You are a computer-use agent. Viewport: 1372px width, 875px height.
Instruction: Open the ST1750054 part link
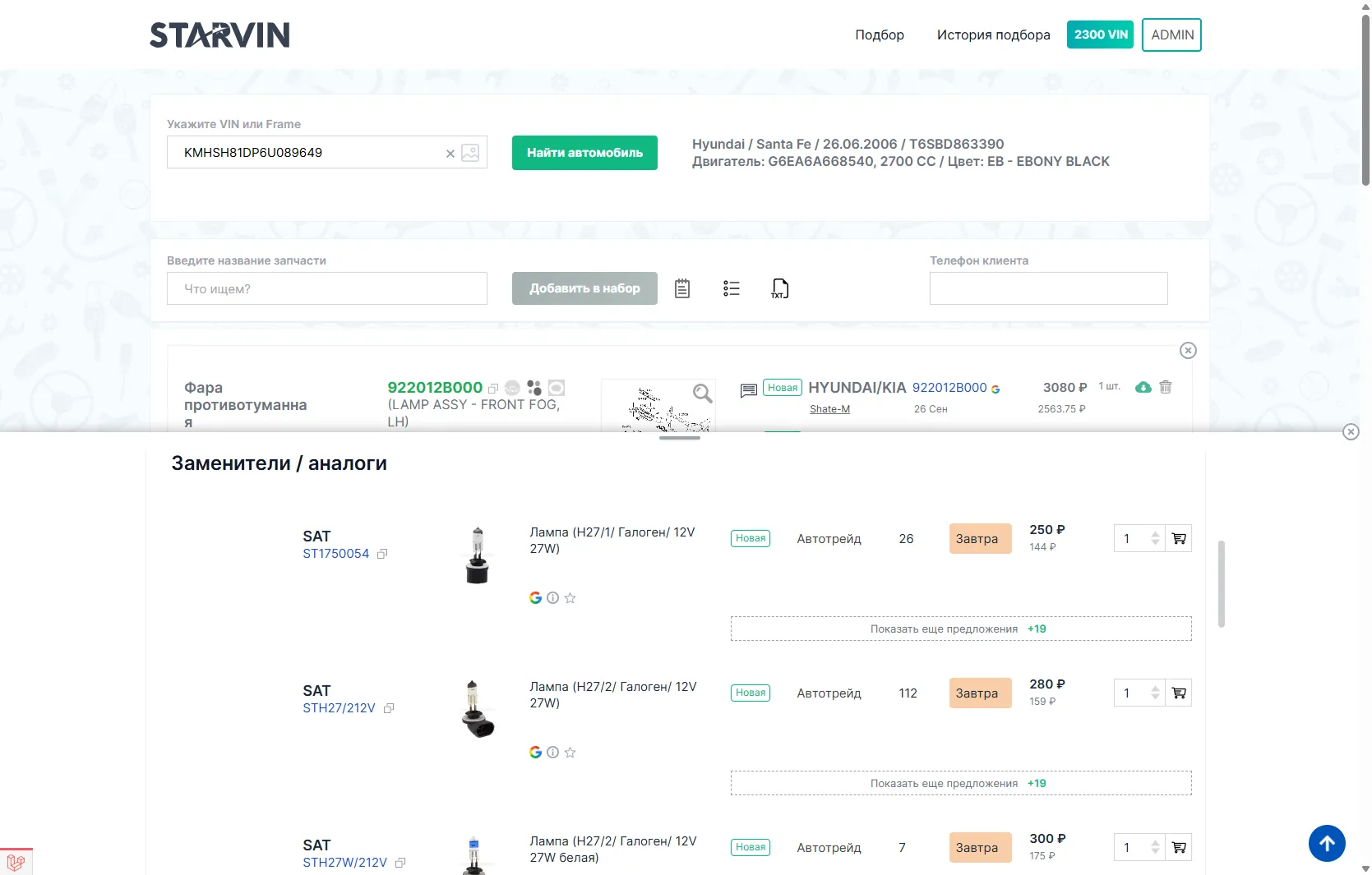click(335, 554)
